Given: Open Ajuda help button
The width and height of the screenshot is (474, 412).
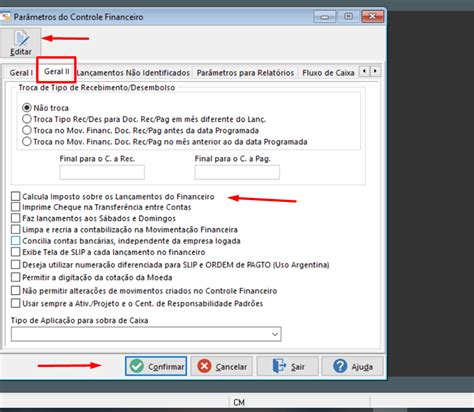Looking at the screenshot, I should click(352, 366).
